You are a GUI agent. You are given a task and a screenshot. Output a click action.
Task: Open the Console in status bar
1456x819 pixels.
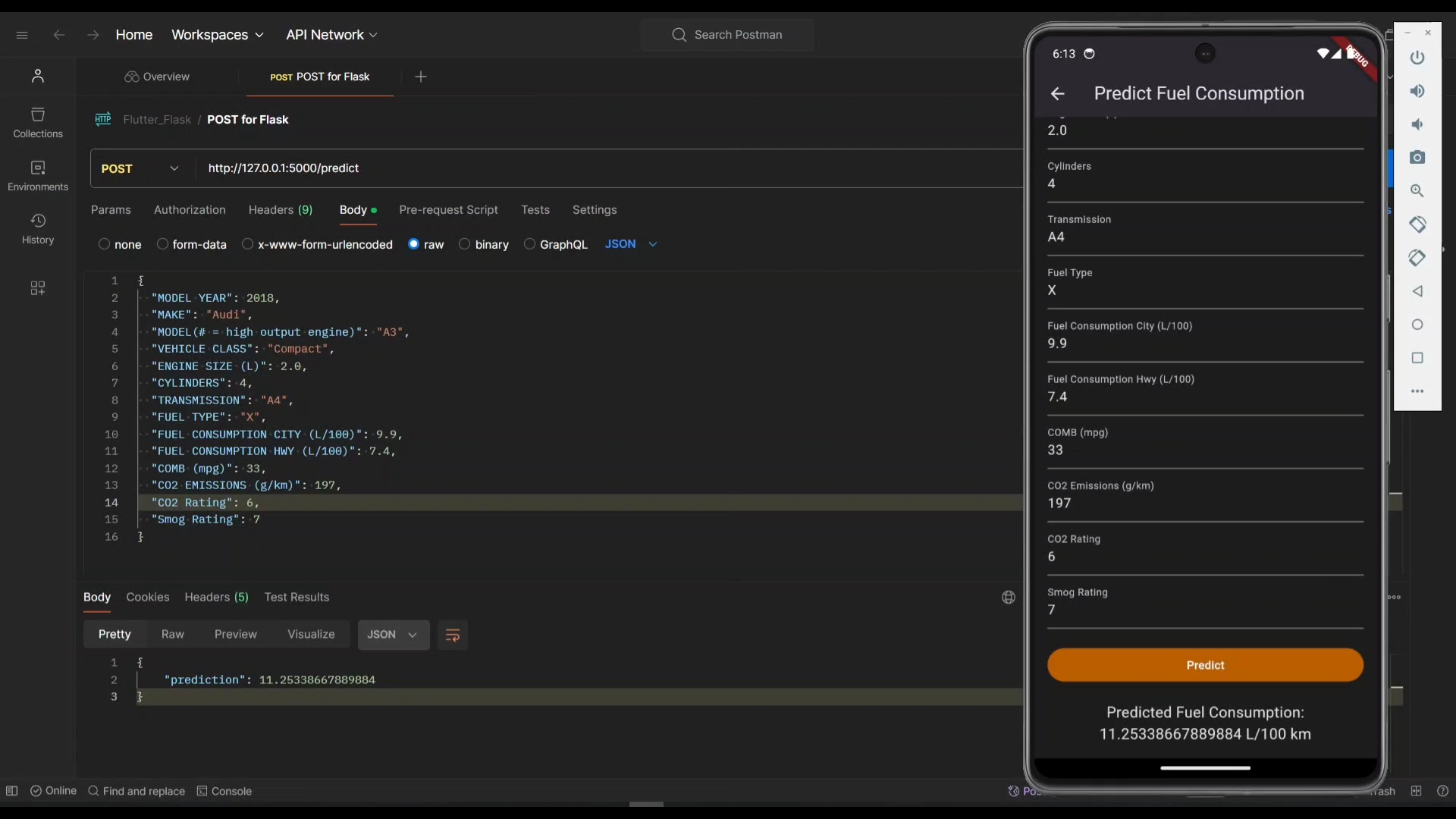(x=224, y=791)
